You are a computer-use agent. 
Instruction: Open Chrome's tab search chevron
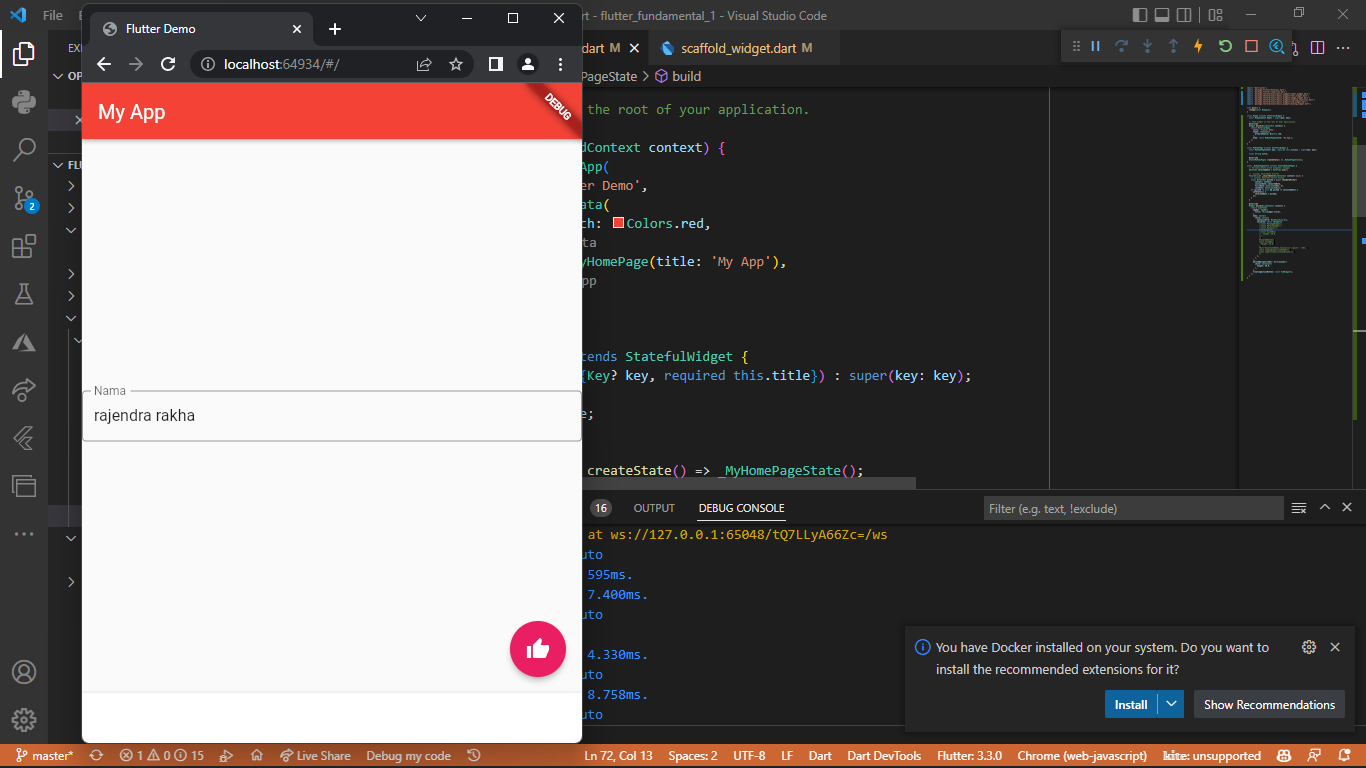pyautogui.click(x=420, y=17)
